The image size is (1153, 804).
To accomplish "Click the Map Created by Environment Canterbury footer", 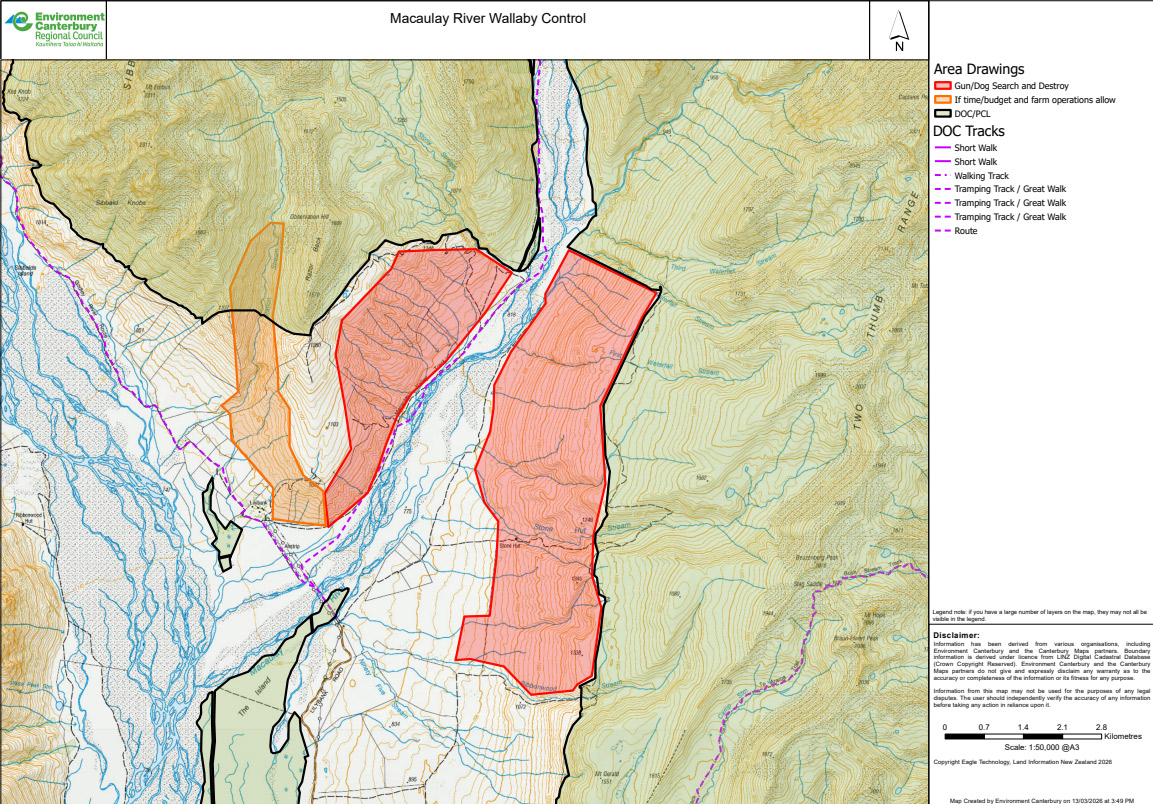I will [x=1040, y=800].
